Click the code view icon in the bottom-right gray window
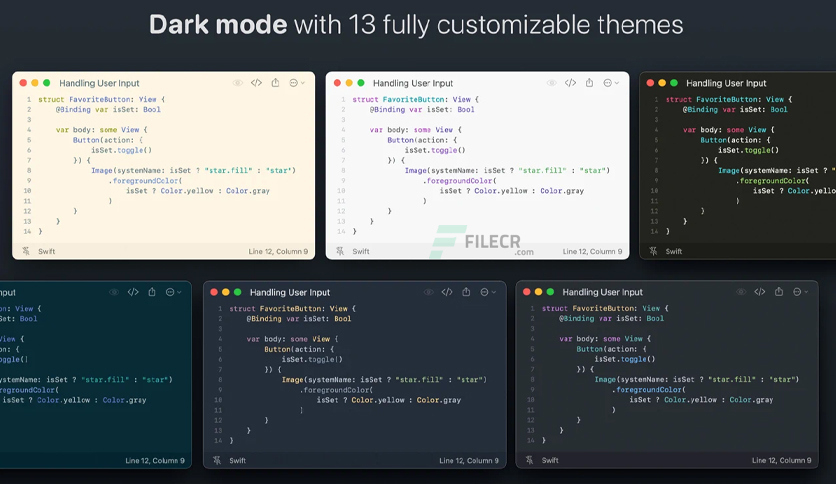The width and height of the screenshot is (836, 484). [760, 292]
